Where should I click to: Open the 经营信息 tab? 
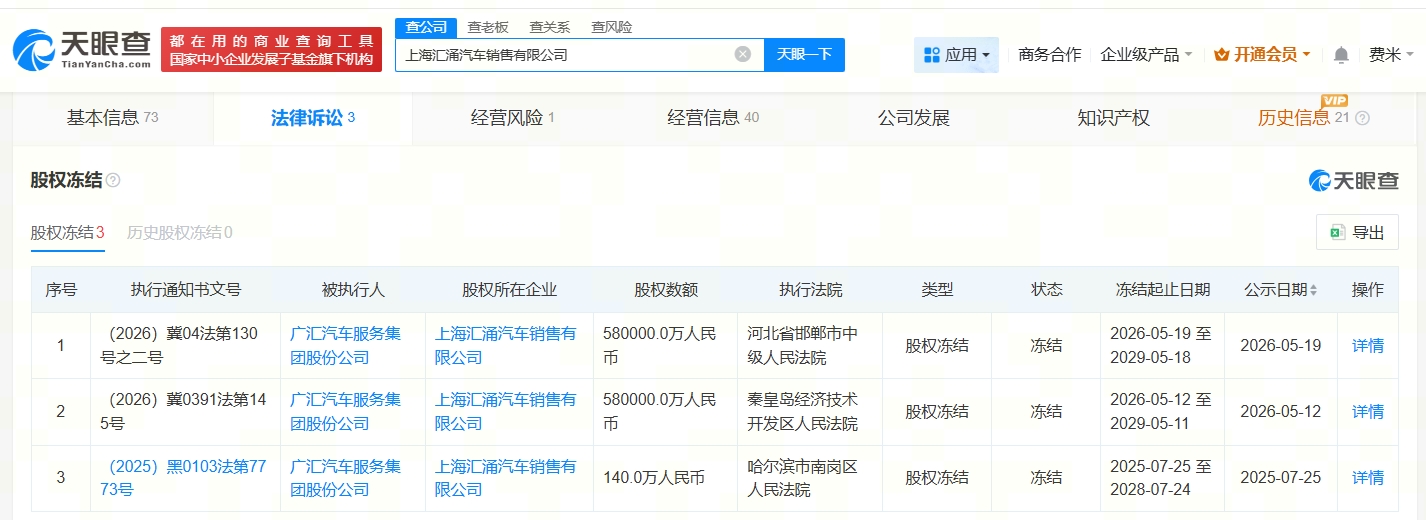tap(713, 118)
